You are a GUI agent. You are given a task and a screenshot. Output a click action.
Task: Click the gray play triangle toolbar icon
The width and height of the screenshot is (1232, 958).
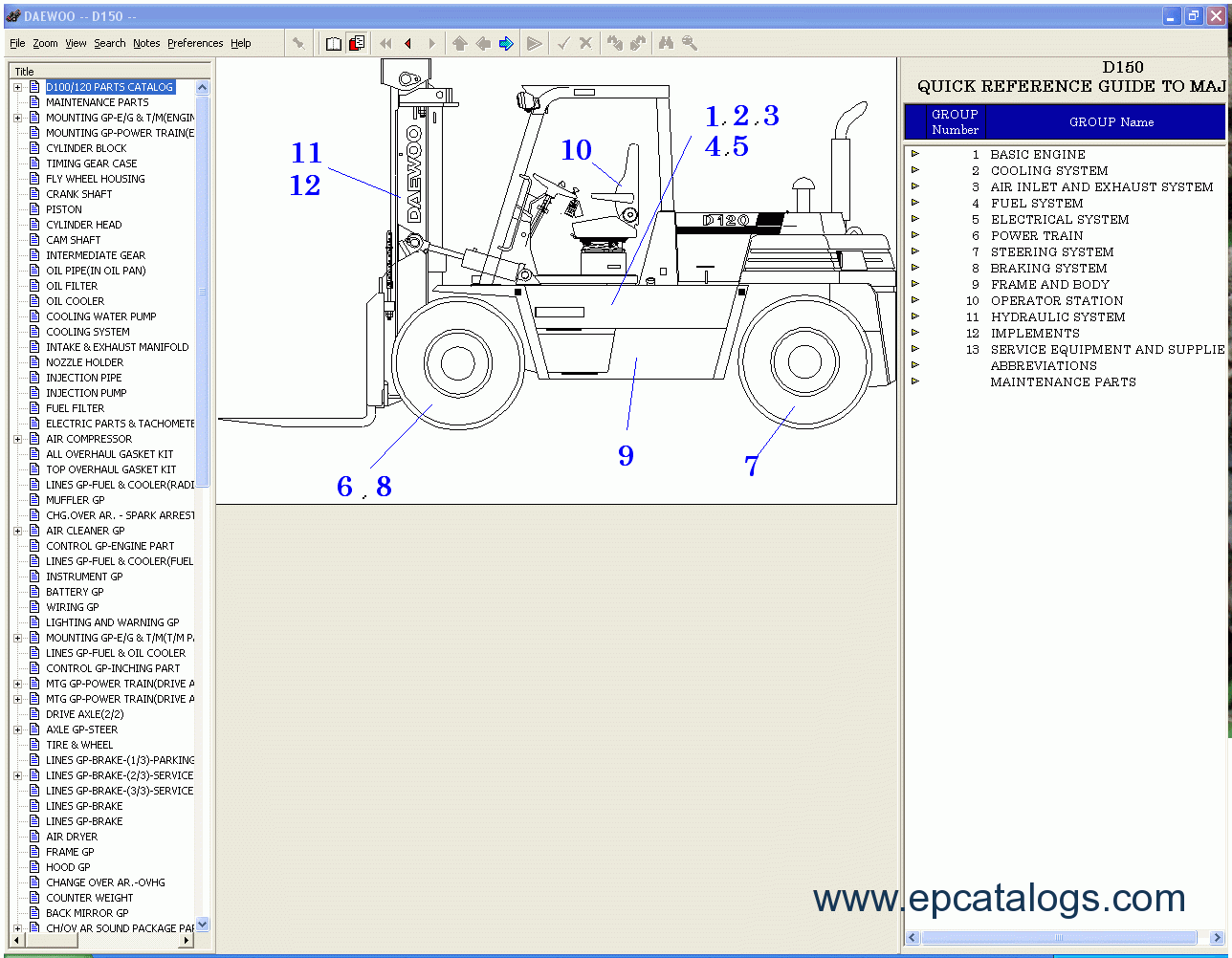point(535,43)
